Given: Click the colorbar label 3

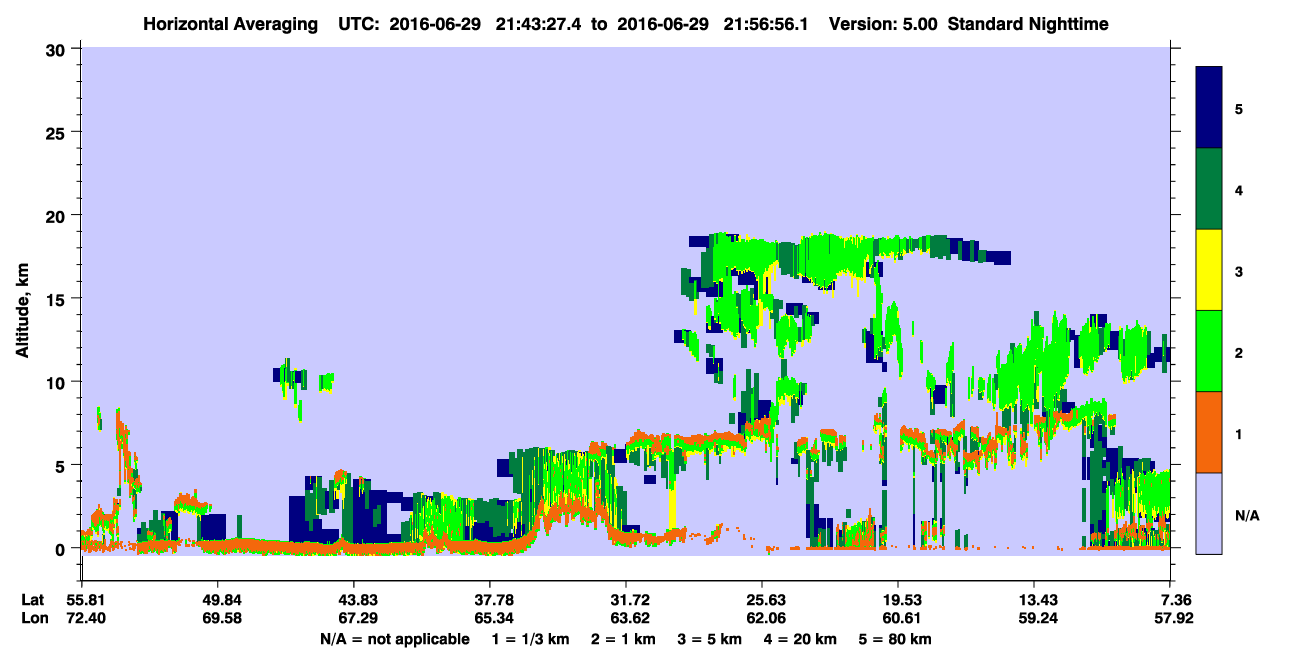Looking at the screenshot, I should [x=1238, y=271].
